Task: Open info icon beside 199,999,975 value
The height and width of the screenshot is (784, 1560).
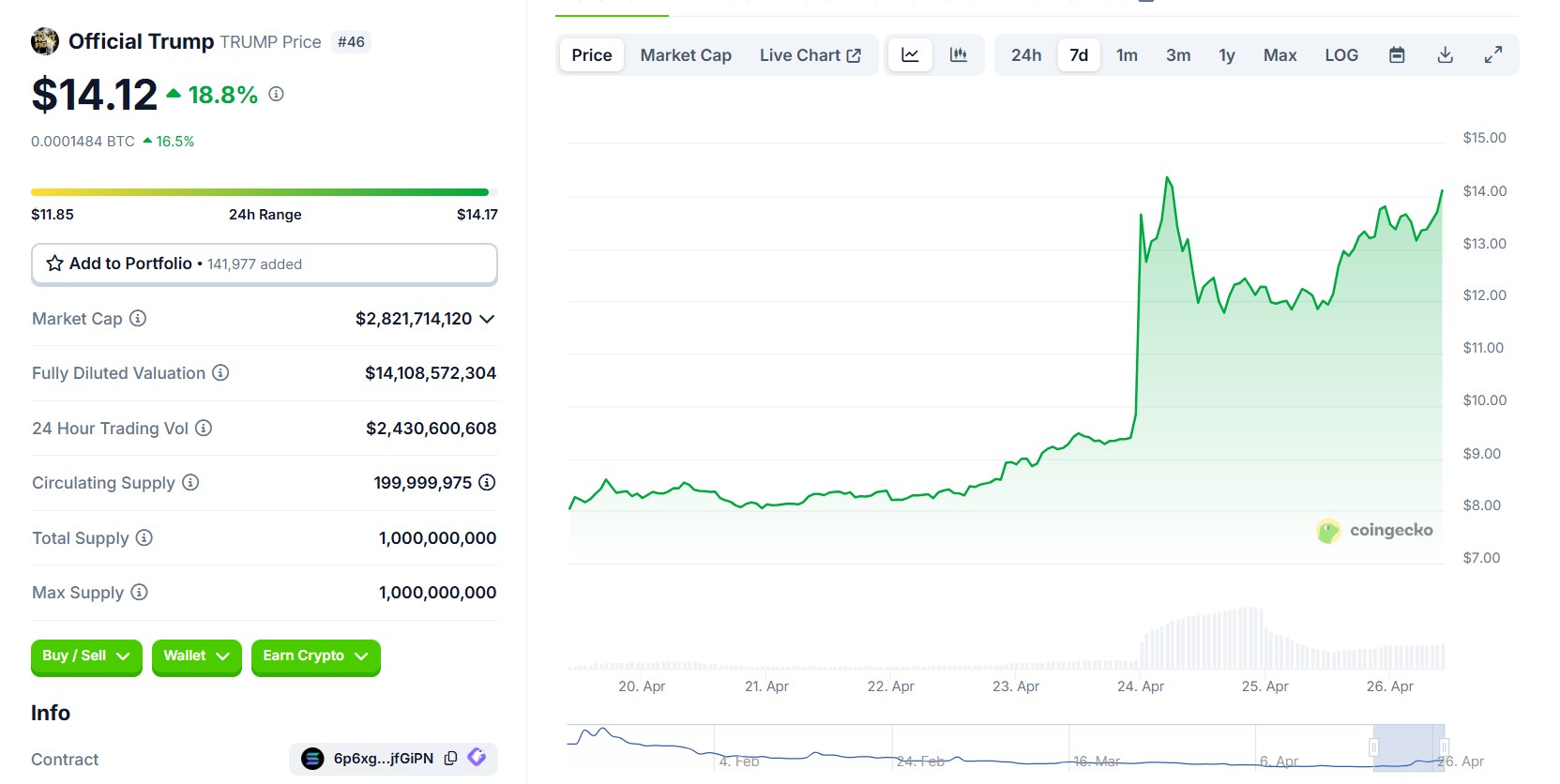Action: tap(487, 482)
